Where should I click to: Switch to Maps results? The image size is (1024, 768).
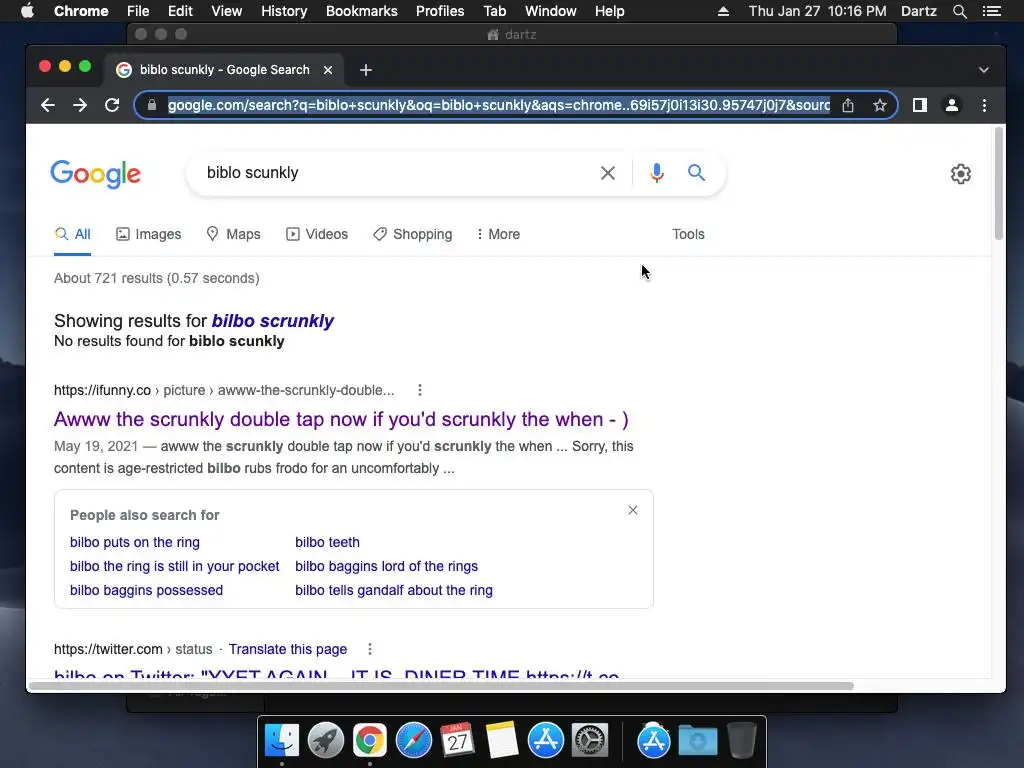(x=233, y=234)
